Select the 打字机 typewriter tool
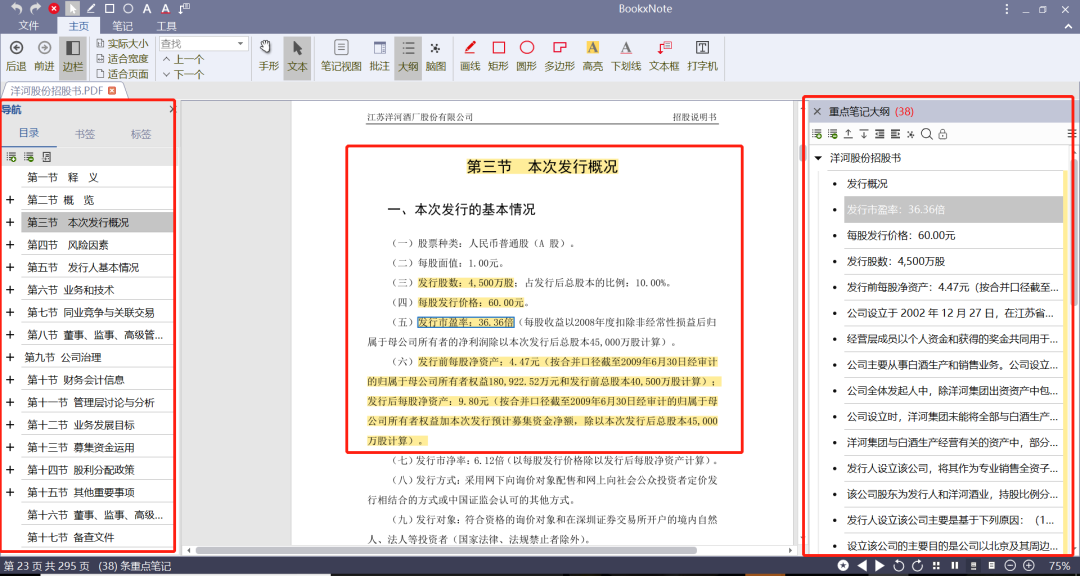 coord(703,56)
